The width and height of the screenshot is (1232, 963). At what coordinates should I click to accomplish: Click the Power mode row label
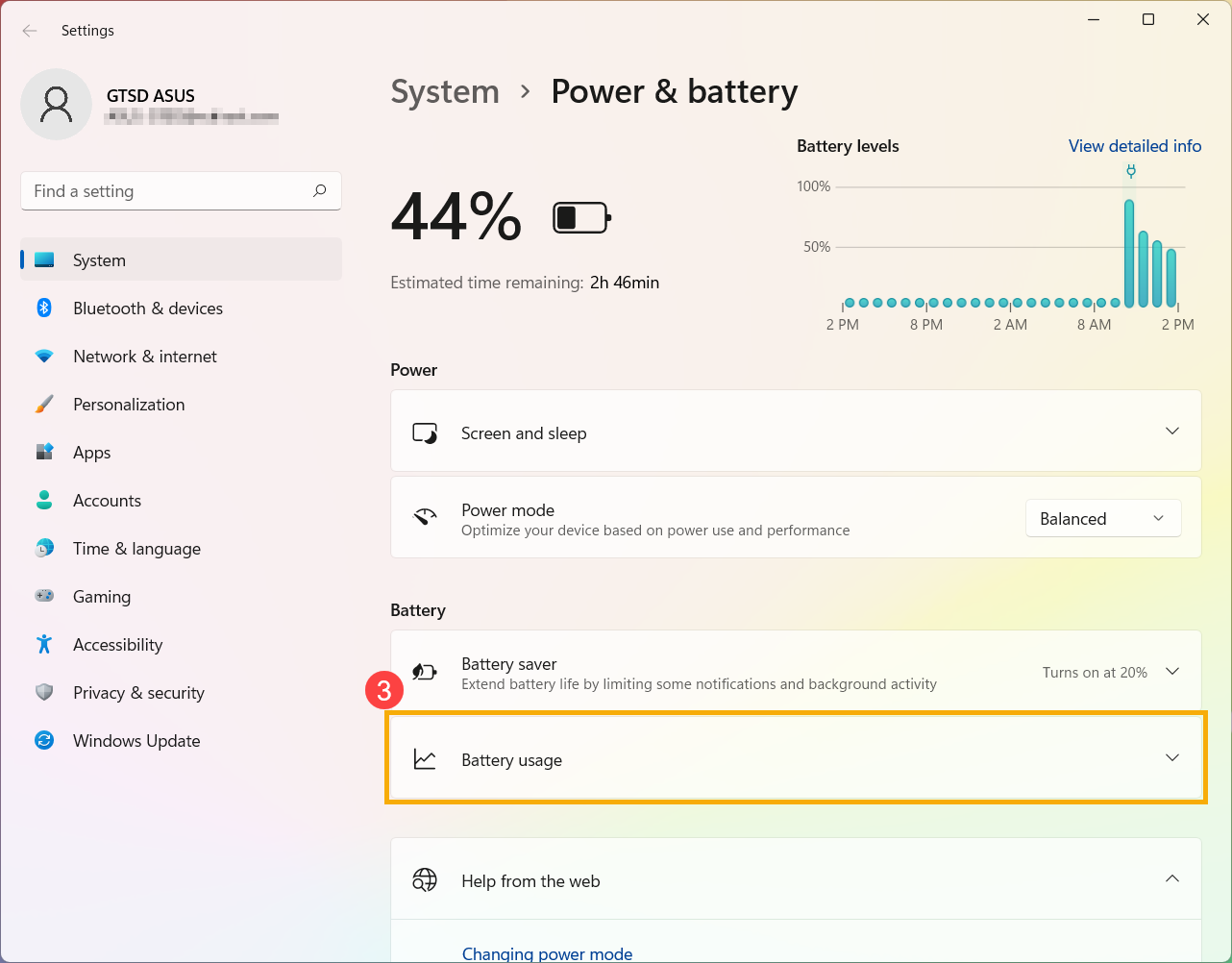(x=507, y=510)
